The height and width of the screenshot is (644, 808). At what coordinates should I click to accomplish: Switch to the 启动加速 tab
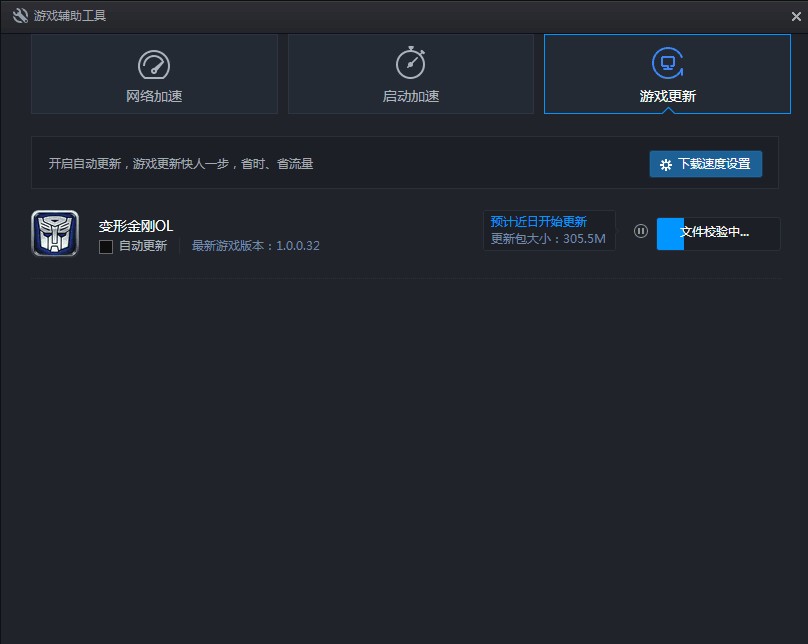410,74
